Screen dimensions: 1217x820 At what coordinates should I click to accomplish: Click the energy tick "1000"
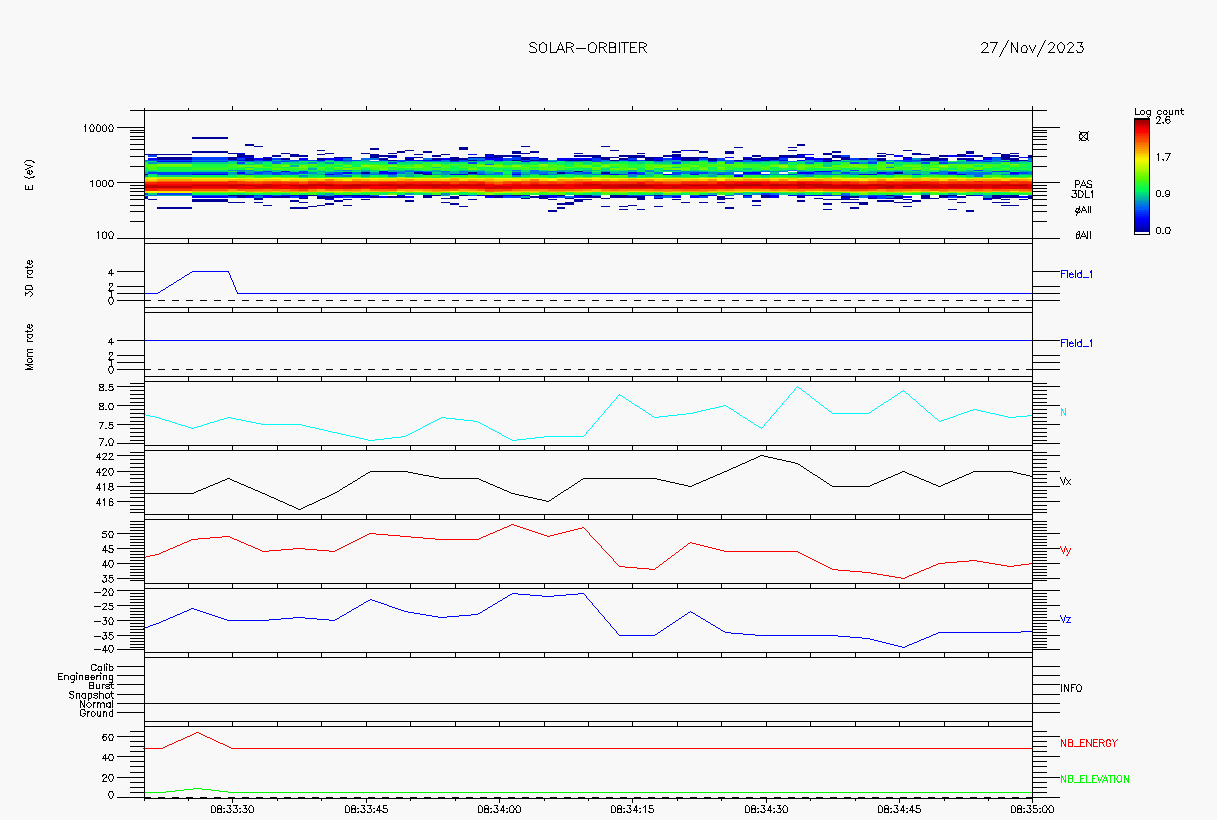tap(103, 183)
